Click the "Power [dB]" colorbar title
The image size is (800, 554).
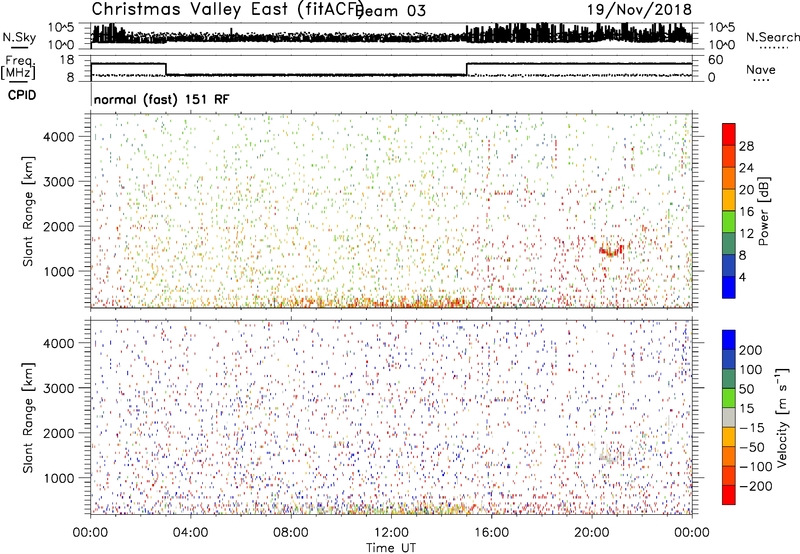coord(763,211)
